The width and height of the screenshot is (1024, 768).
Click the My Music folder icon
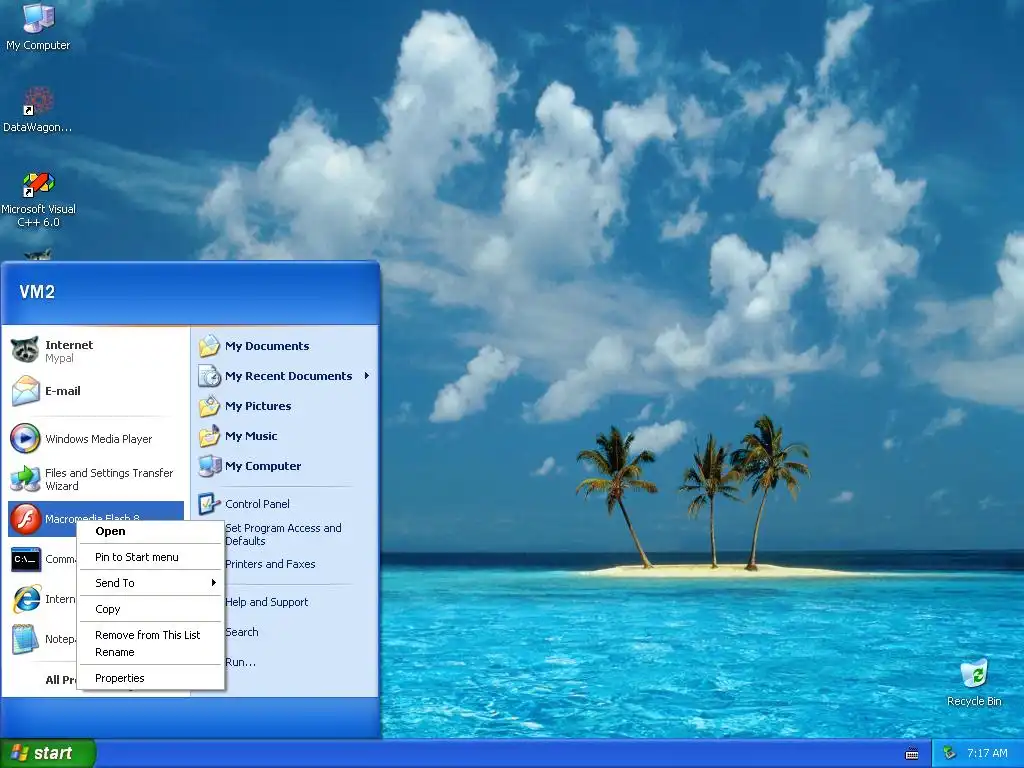coord(209,436)
